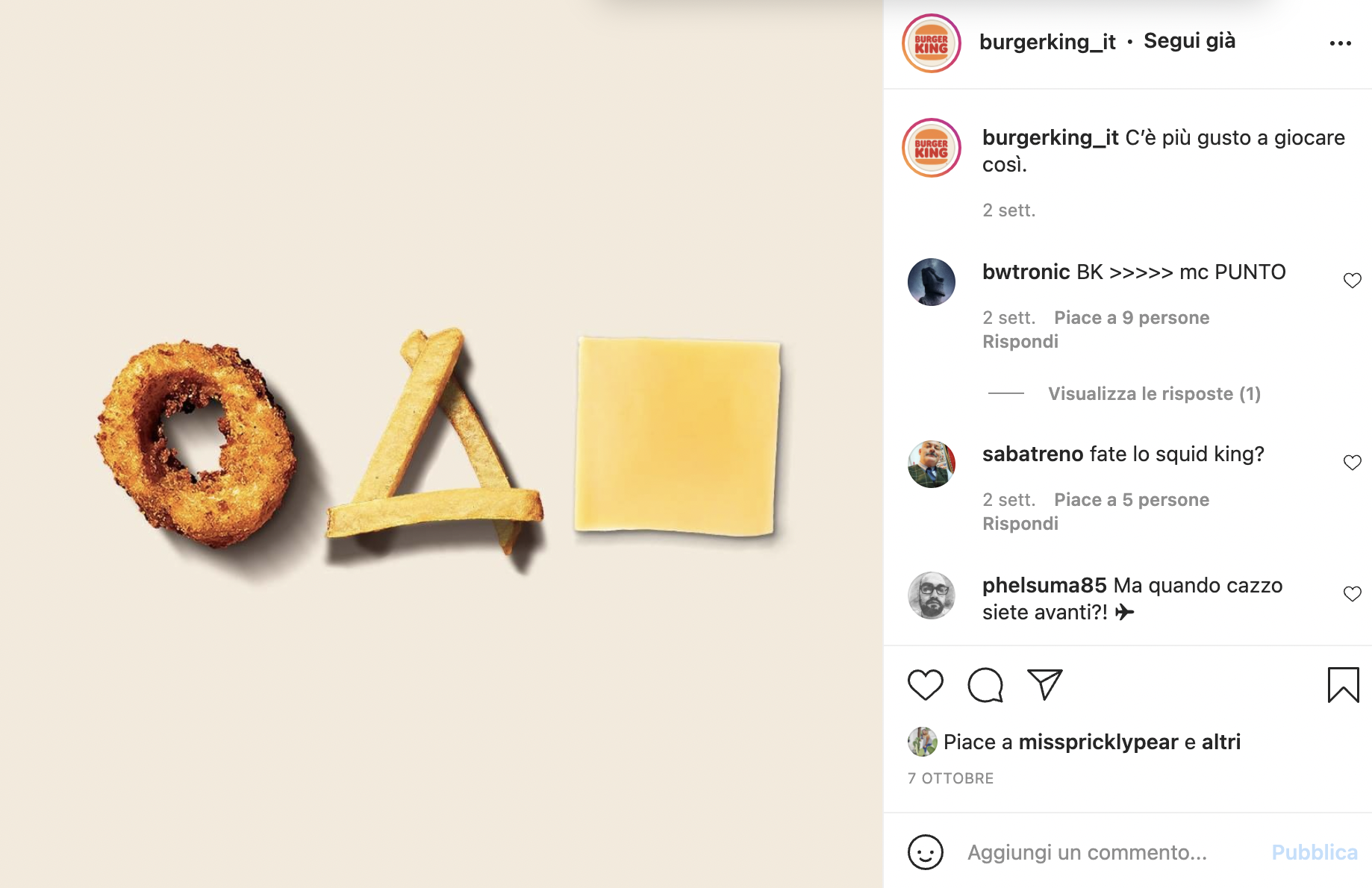The width and height of the screenshot is (1372, 888).
Task: Open sabatreno's profile picture
Action: [932, 464]
